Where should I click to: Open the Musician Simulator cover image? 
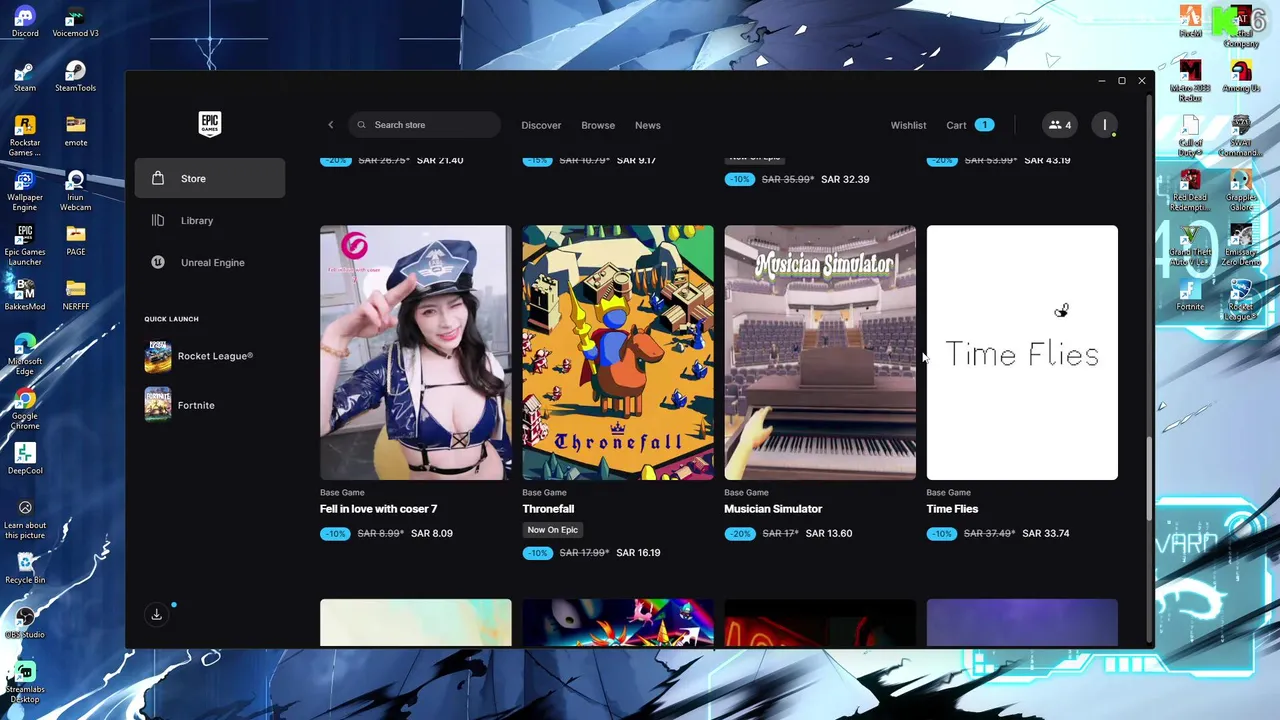click(820, 352)
